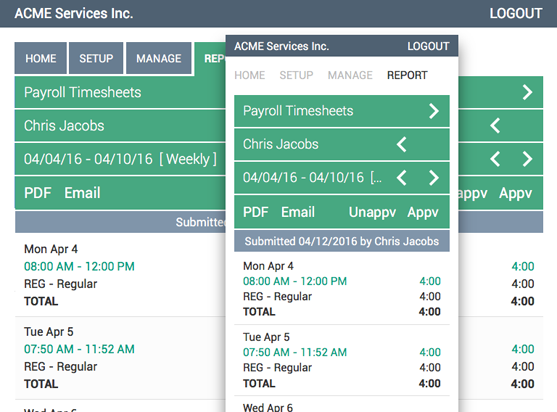Click LOGOUT in the front panel header
Viewport: 557px width, 412px height.
click(x=428, y=46)
